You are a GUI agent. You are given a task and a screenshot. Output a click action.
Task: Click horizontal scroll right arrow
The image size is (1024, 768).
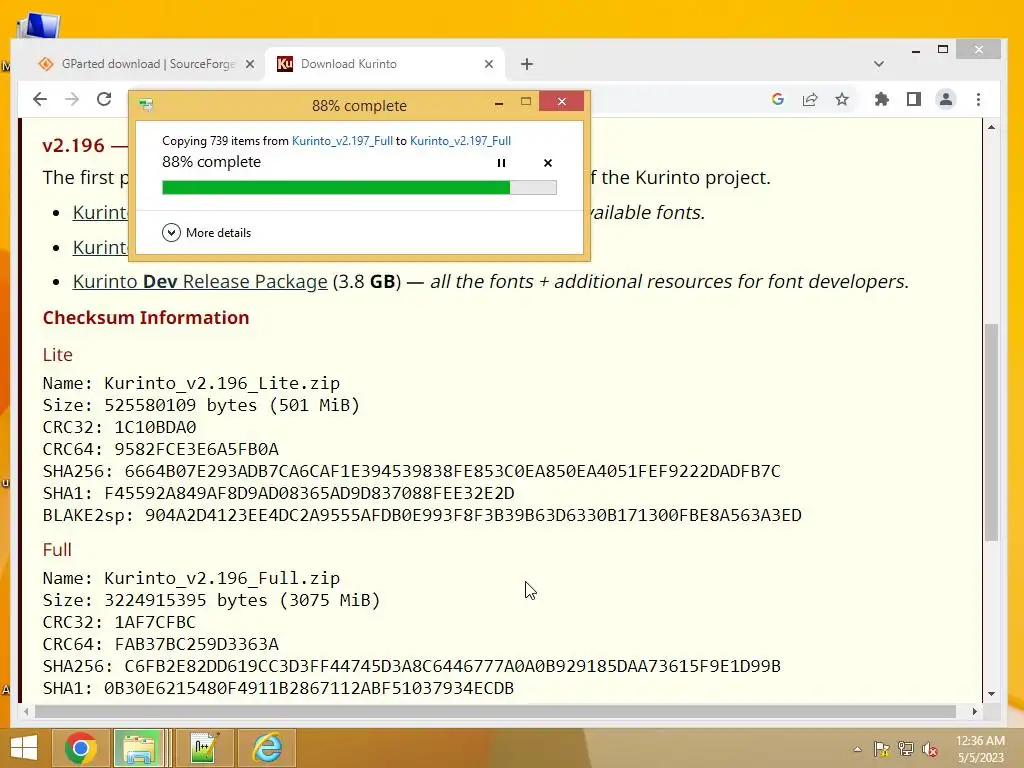974,711
